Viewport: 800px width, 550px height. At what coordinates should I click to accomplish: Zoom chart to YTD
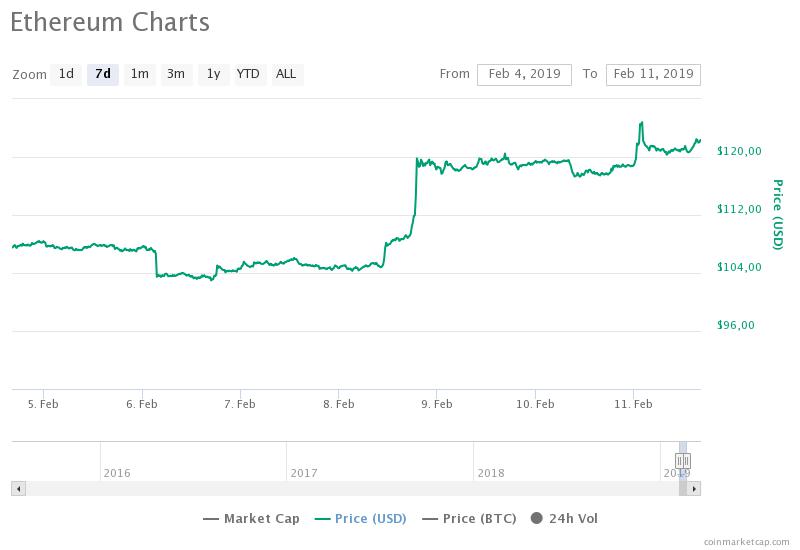pyautogui.click(x=248, y=74)
